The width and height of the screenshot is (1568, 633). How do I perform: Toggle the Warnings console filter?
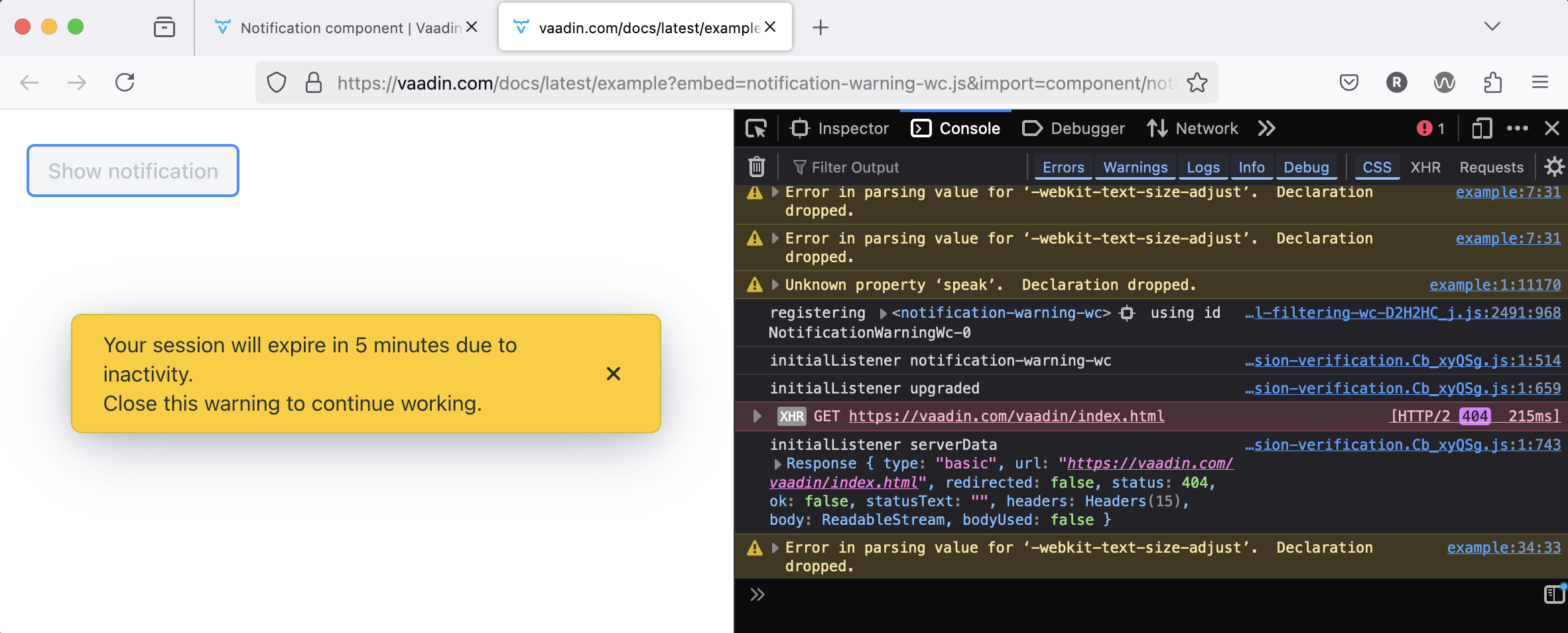click(x=1135, y=167)
